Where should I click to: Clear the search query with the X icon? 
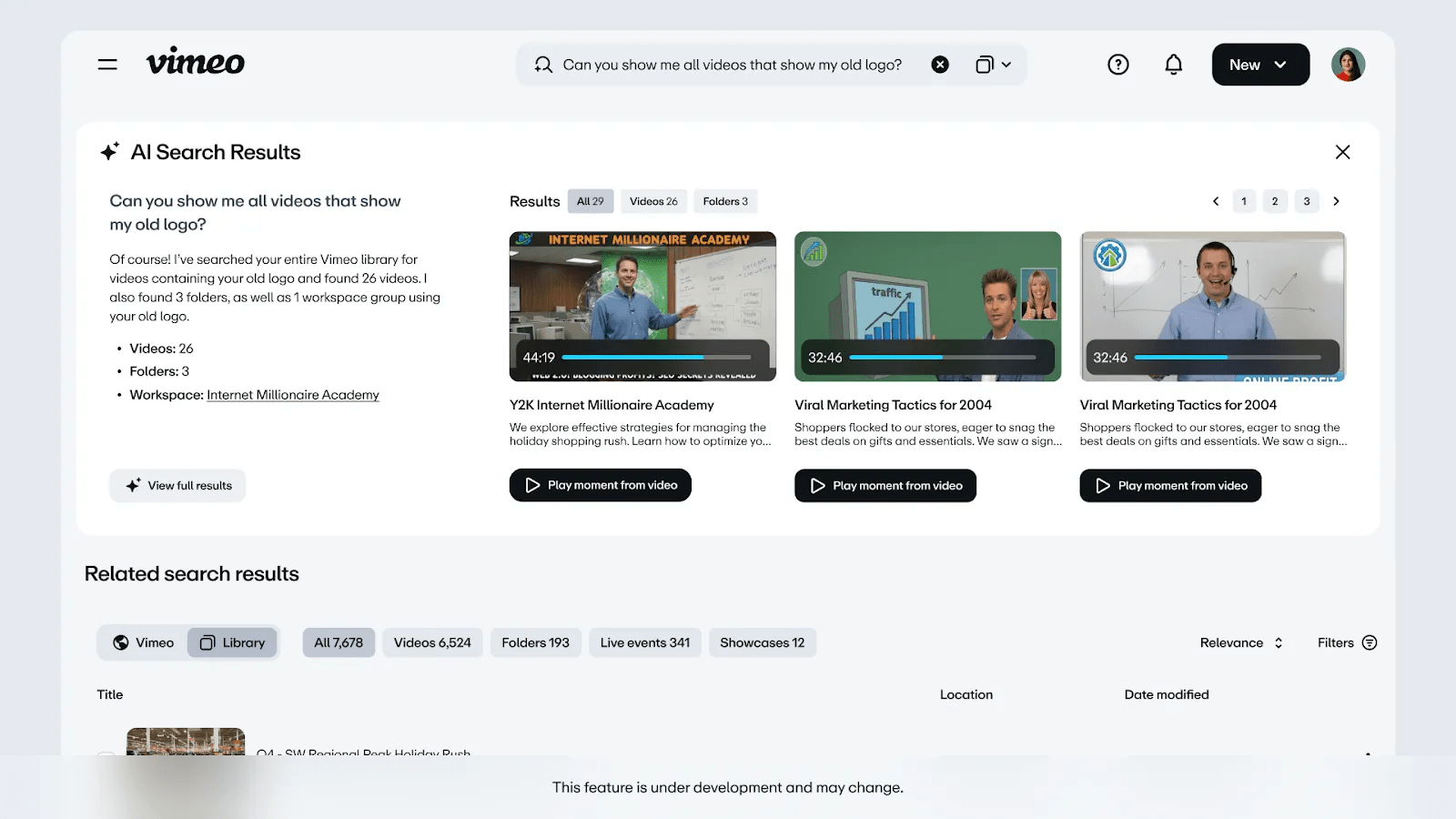click(x=940, y=64)
